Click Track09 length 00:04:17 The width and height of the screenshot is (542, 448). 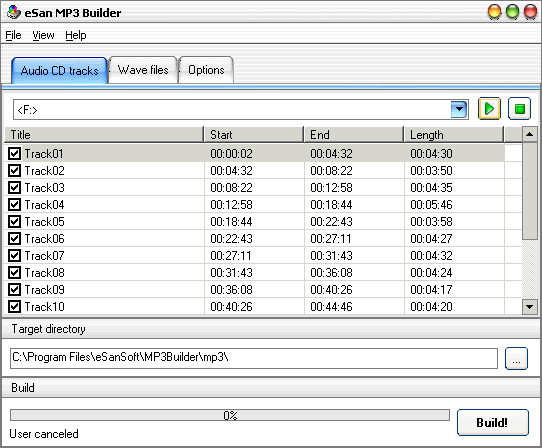click(431, 290)
